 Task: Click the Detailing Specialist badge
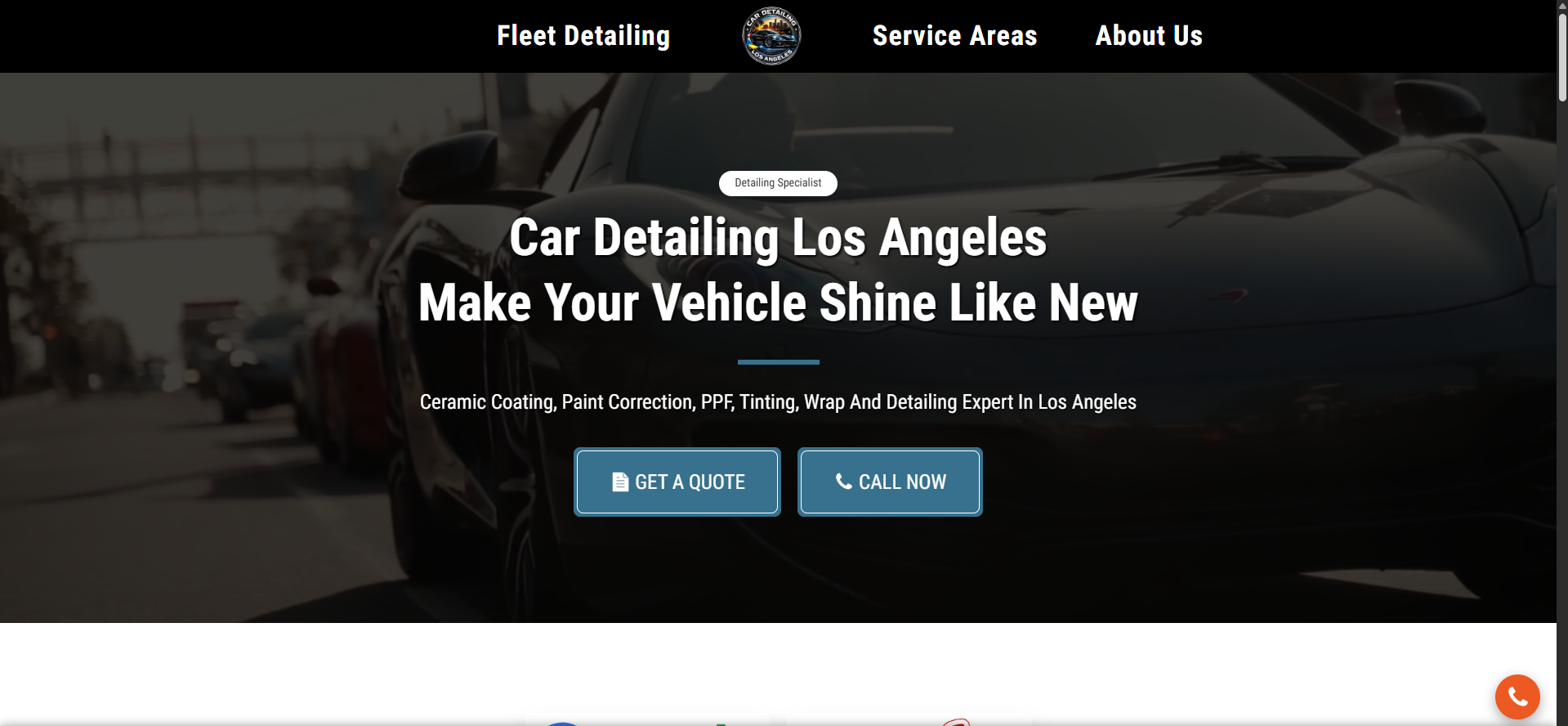[x=778, y=183]
